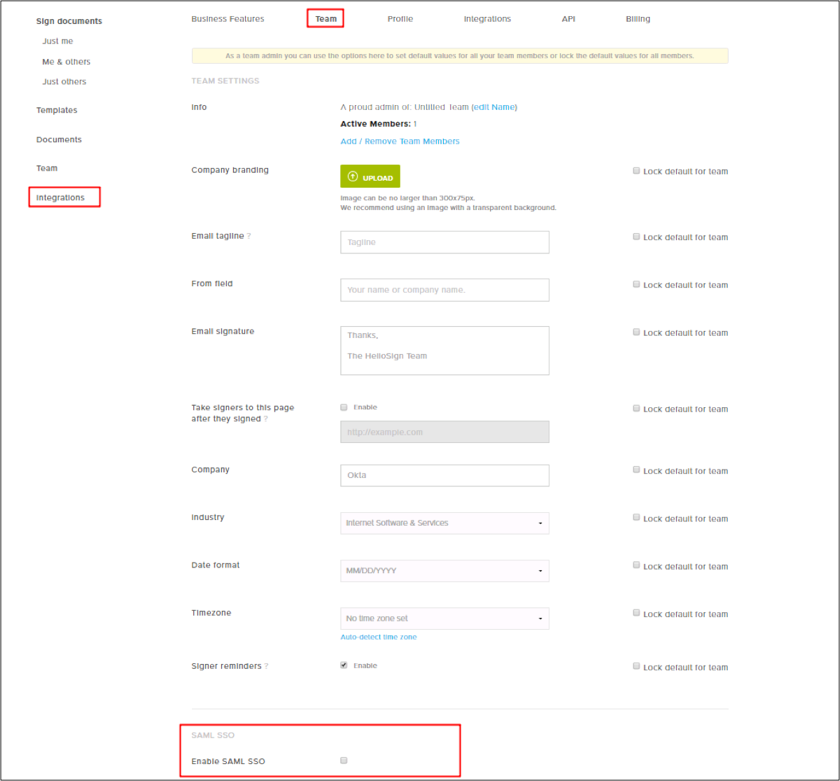The width and height of the screenshot is (840, 781).
Task: Select Integrations in the left sidebar
Action: point(61,197)
